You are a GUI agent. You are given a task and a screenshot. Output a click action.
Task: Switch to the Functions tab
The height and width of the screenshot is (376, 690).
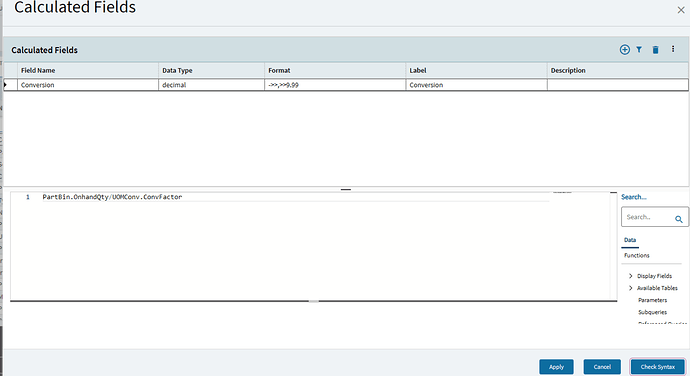click(x=636, y=255)
